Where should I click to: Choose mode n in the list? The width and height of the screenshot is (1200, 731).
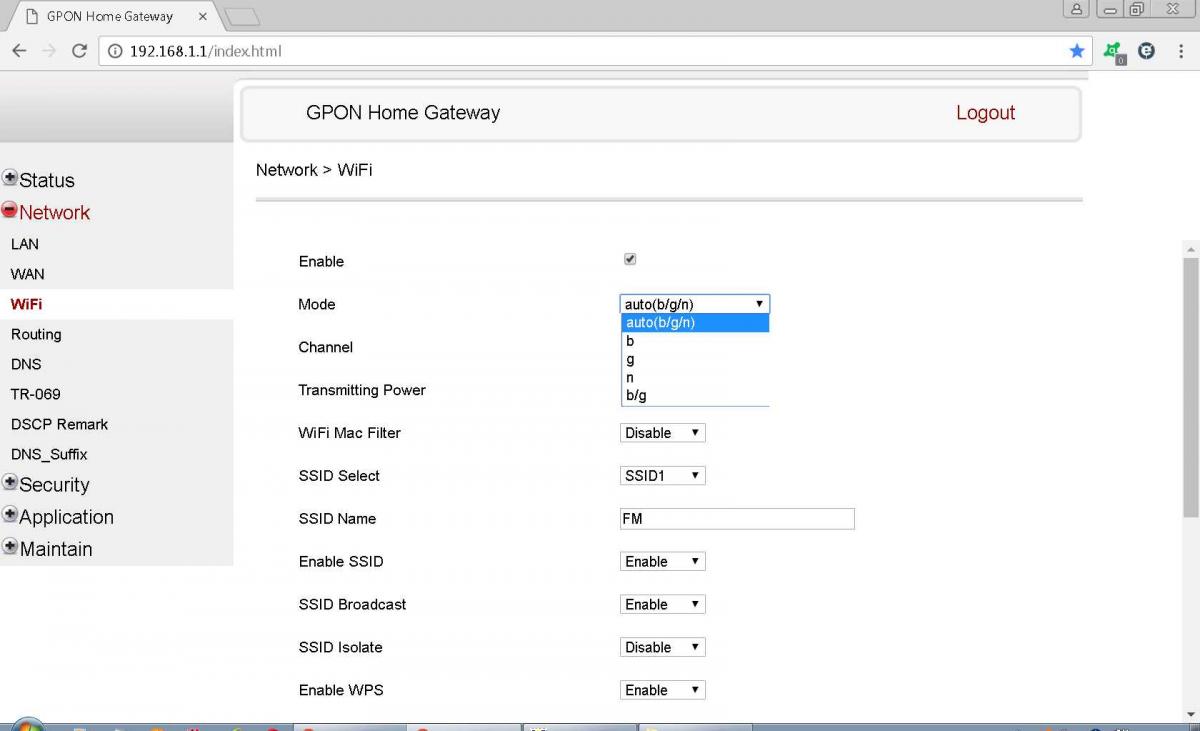point(695,377)
